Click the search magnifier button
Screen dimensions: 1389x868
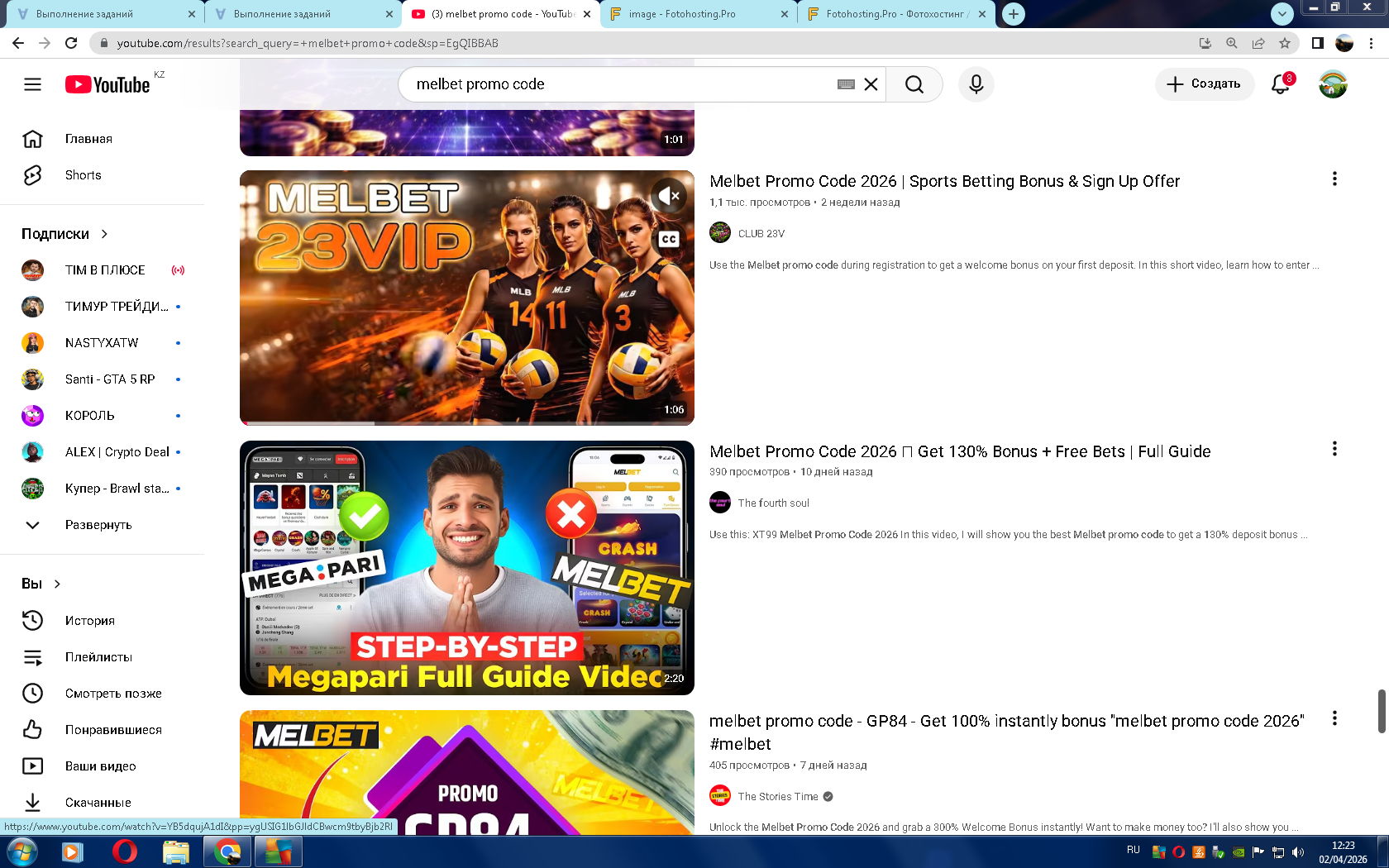click(914, 84)
